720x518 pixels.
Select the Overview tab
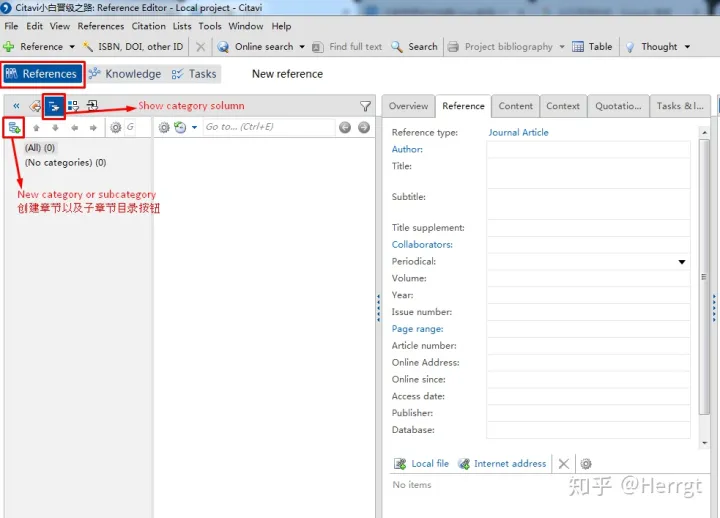pyautogui.click(x=408, y=106)
